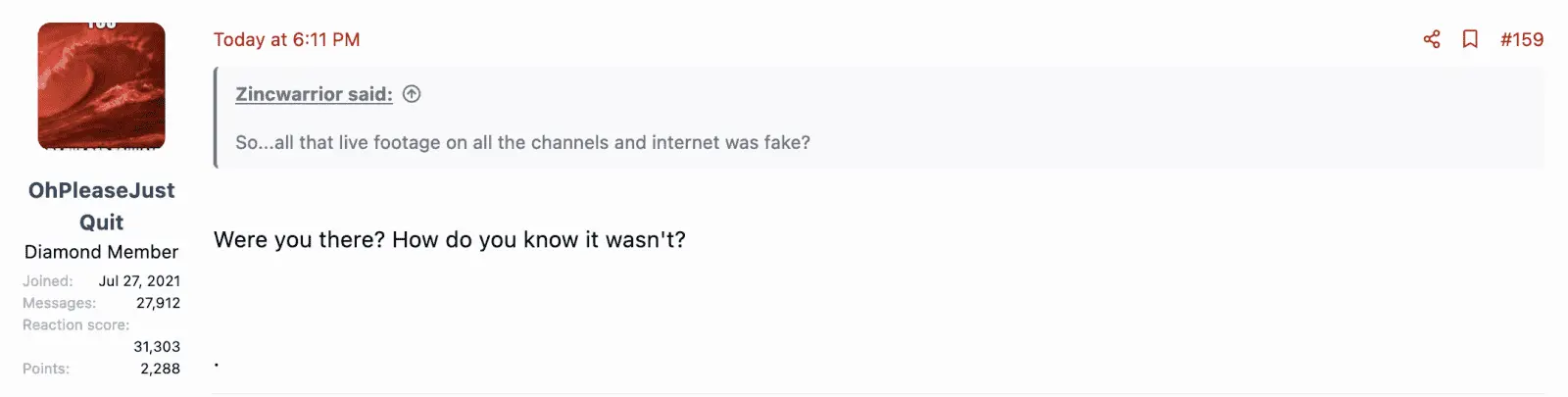This screenshot has width=1568, height=397.
Task: Click the reaction score value 31,303
Action: tap(157, 346)
